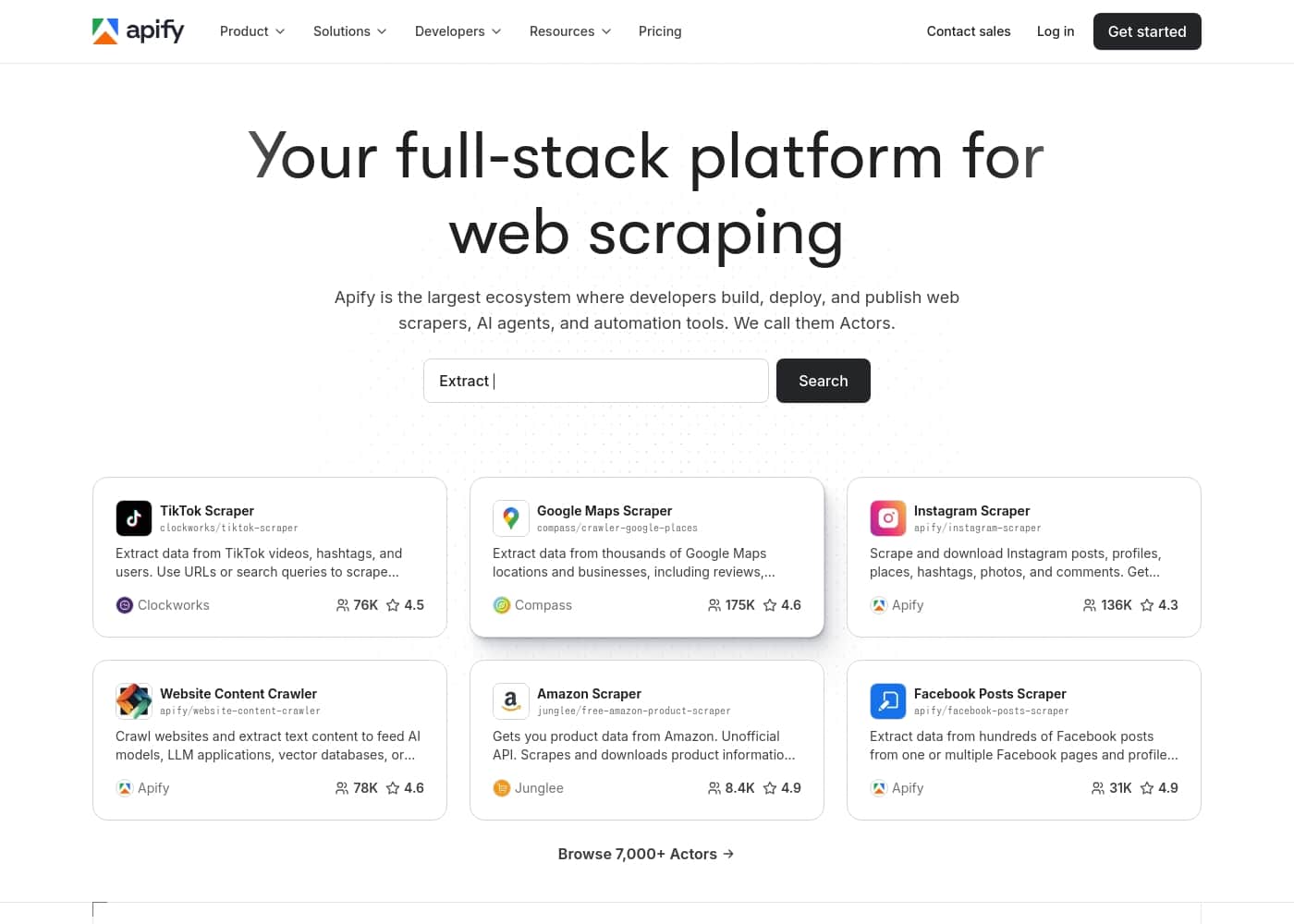Click star icon on Amazon Scraper card

tap(770, 788)
